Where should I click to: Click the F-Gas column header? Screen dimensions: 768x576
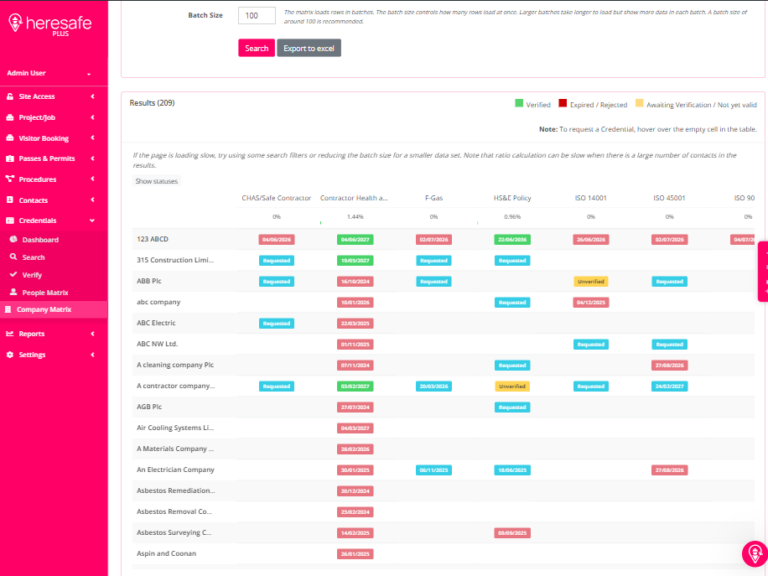click(x=434, y=198)
